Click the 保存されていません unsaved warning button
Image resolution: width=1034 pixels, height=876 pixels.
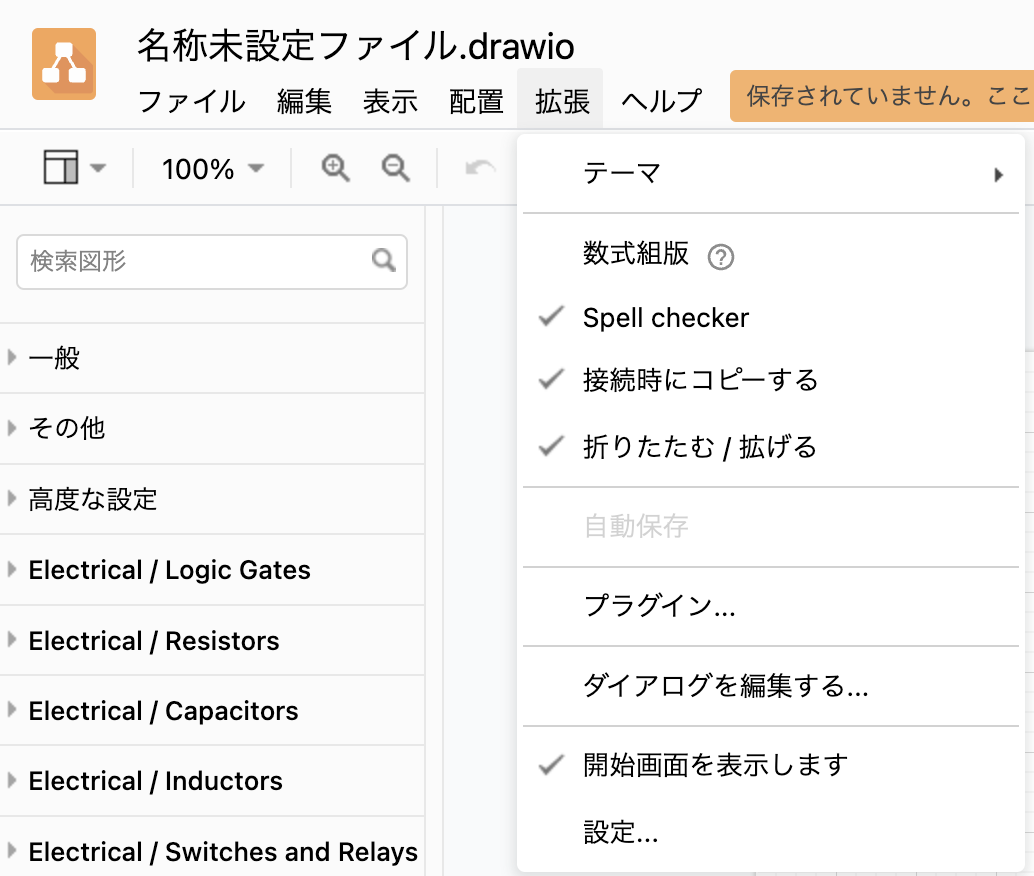pyautogui.click(x=882, y=96)
